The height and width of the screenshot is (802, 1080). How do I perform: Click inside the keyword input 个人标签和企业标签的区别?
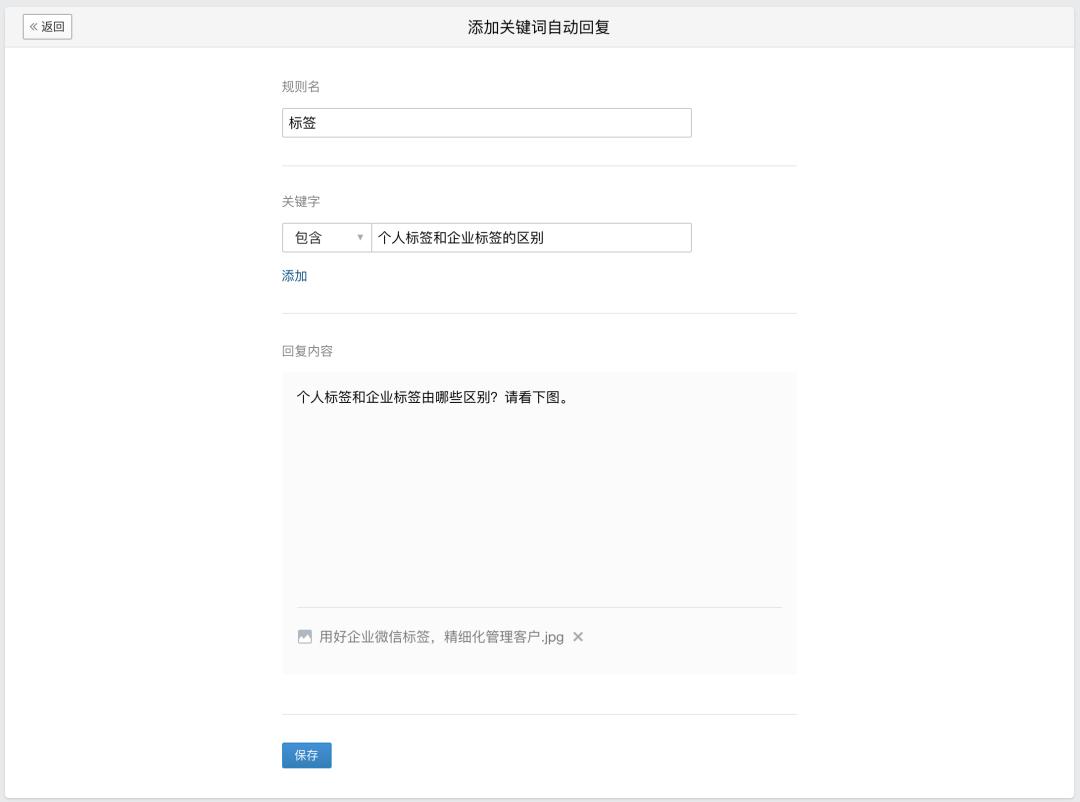tap(530, 237)
